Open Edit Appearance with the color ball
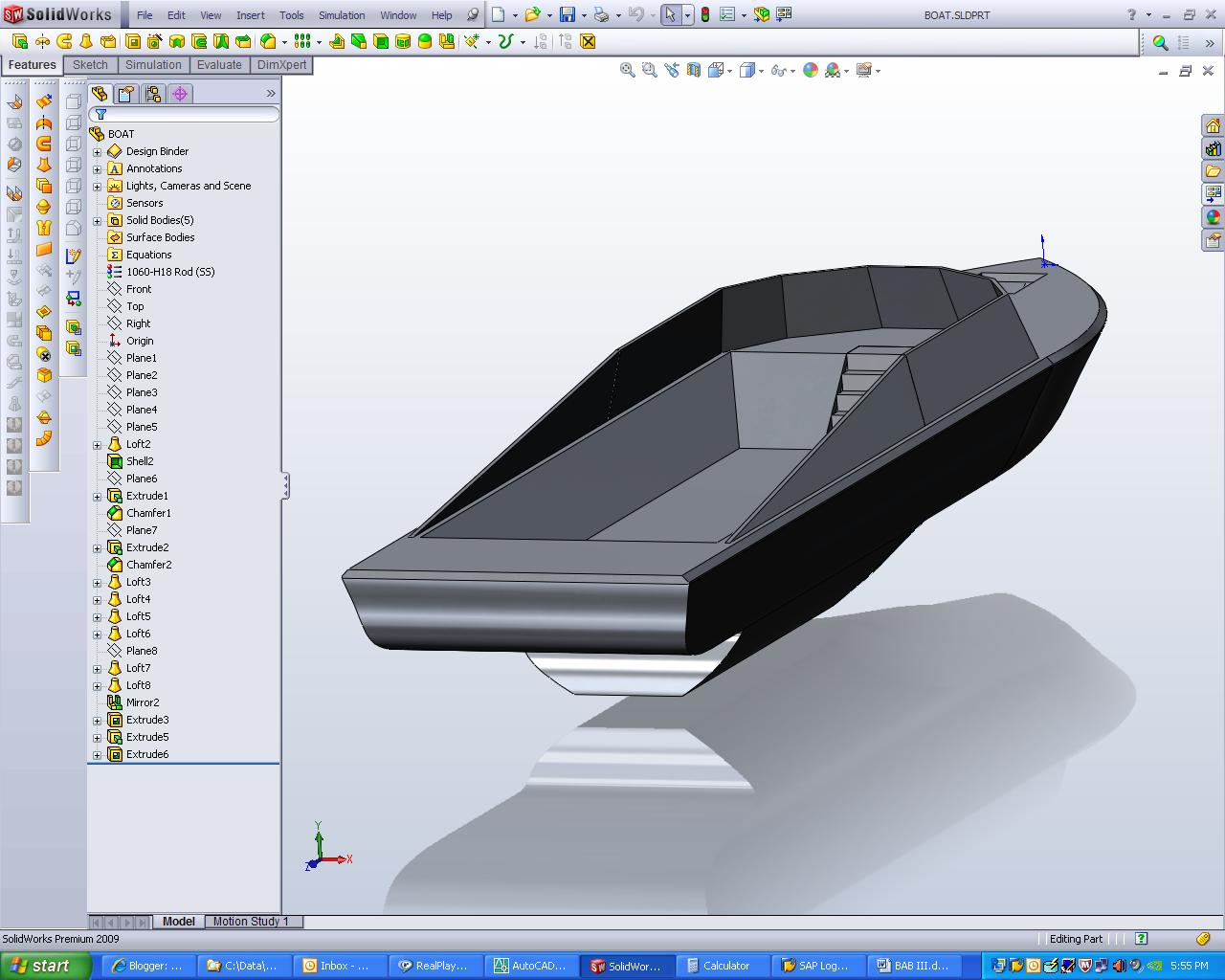The image size is (1225, 980). 811,70
